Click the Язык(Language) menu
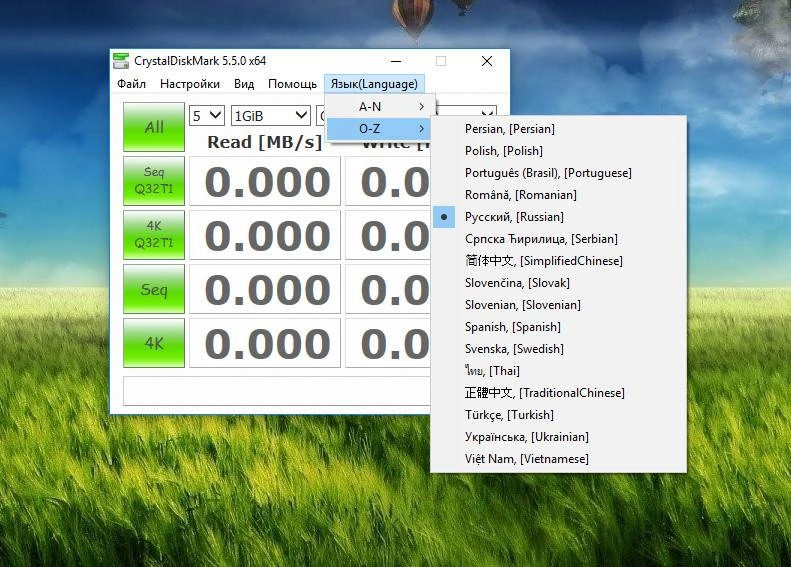Image resolution: width=791 pixels, height=567 pixels. pyautogui.click(x=374, y=84)
